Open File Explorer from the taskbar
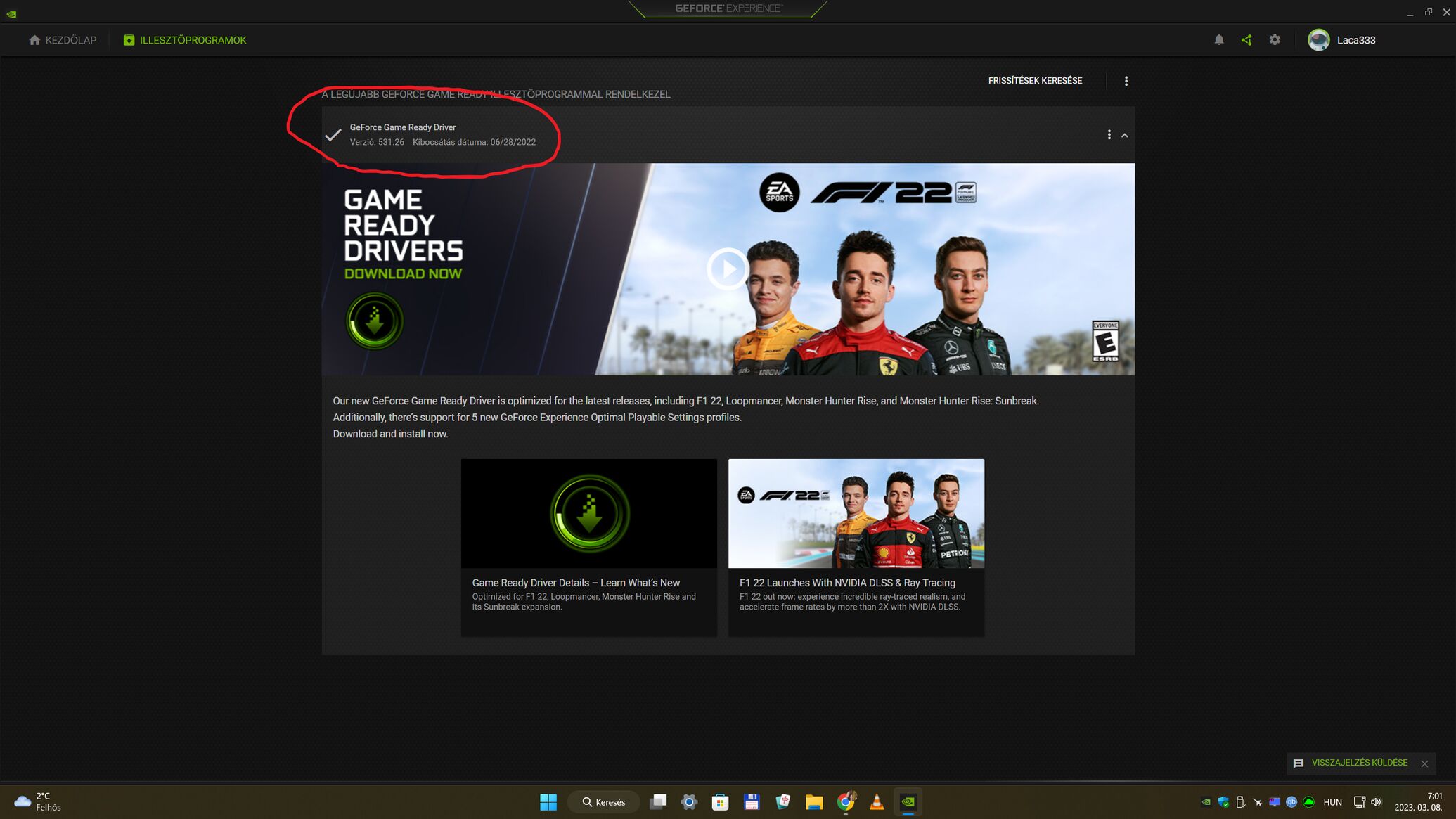This screenshot has width=1456, height=819. 814,802
